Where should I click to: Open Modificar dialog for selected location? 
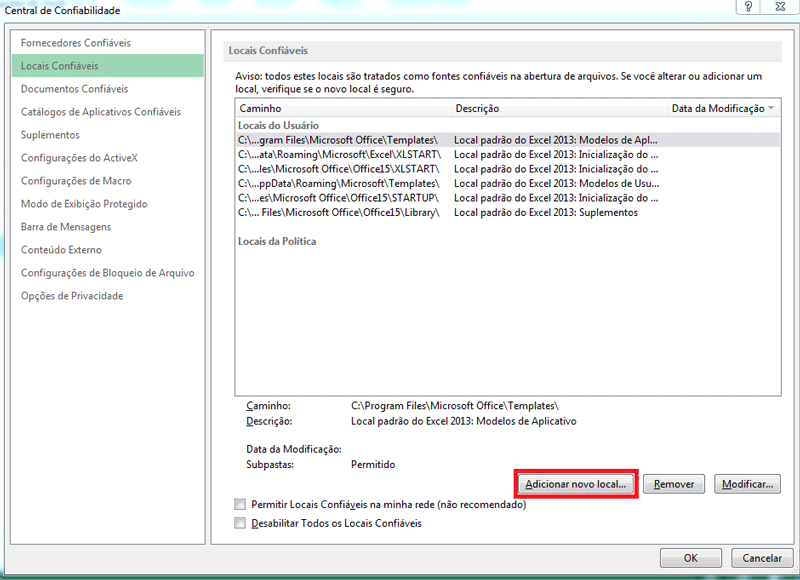click(747, 482)
